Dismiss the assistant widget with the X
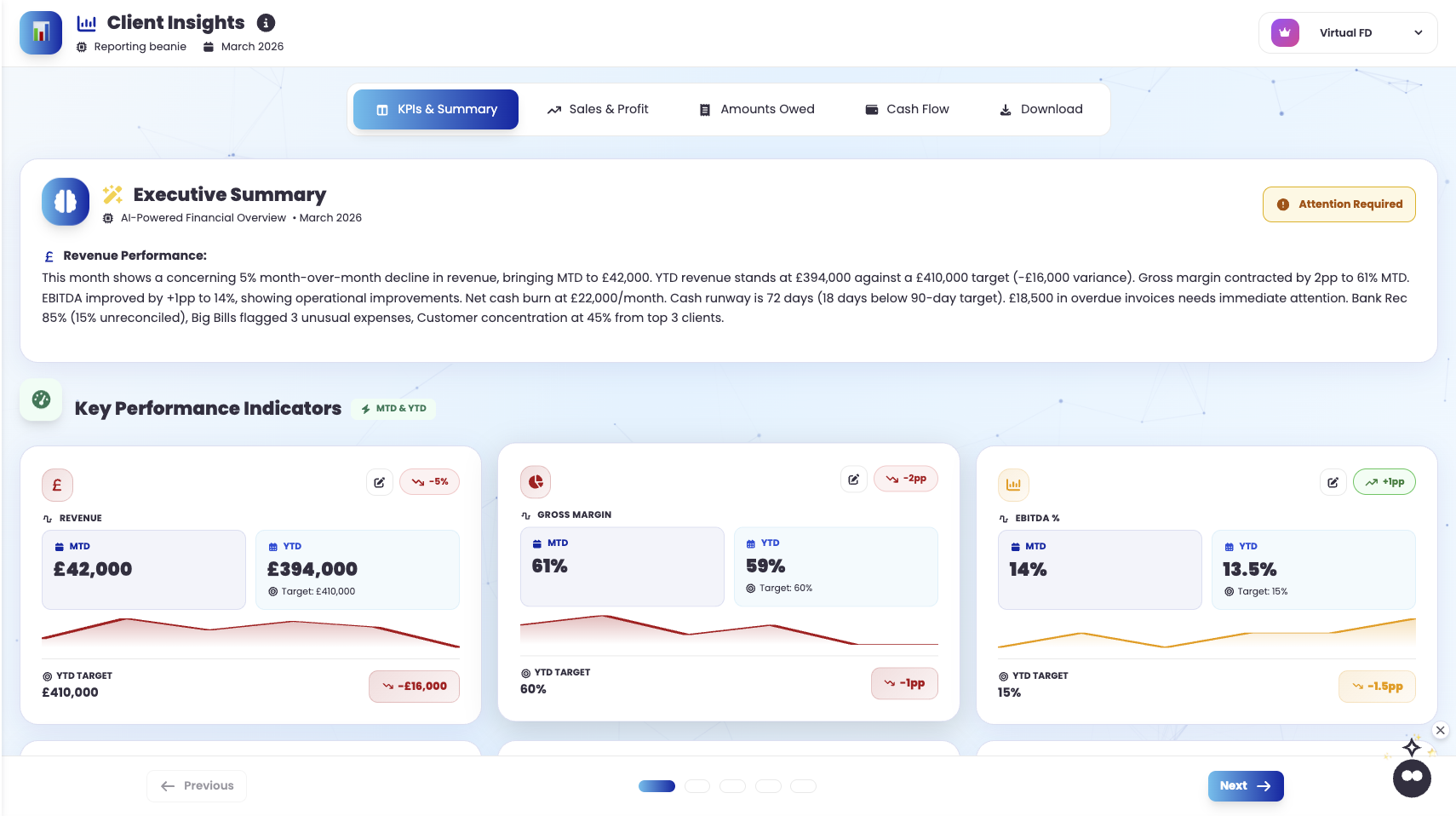The width and height of the screenshot is (1456, 816). point(1440,730)
